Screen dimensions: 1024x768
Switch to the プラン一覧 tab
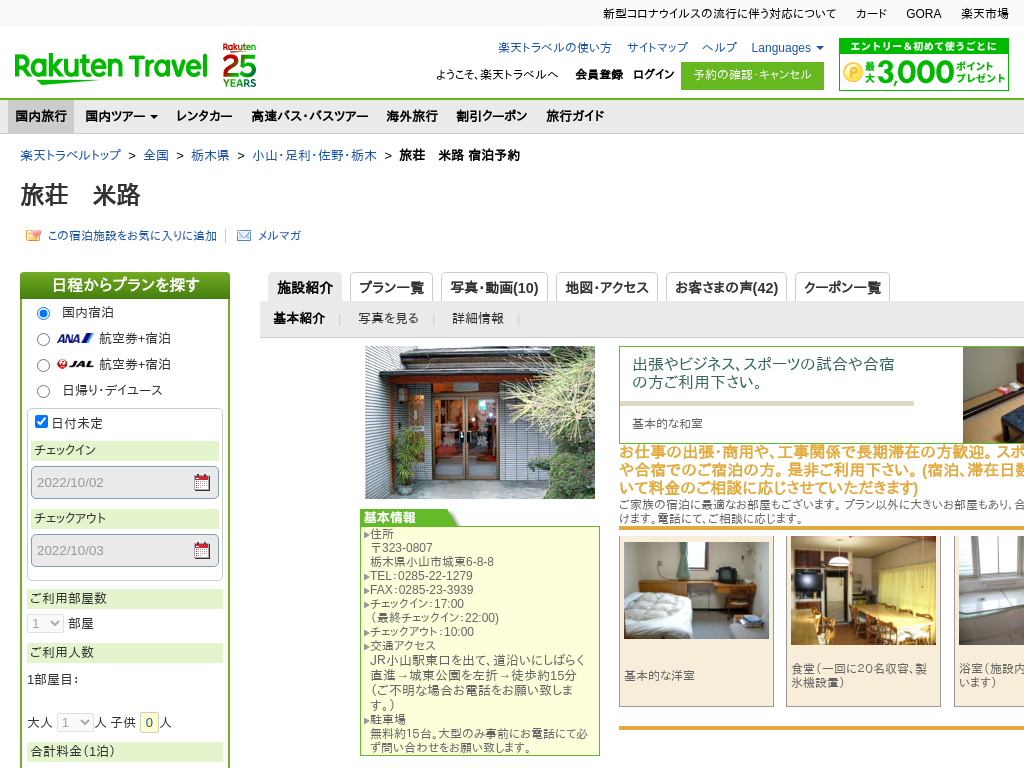pyautogui.click(x=391, y=287)
